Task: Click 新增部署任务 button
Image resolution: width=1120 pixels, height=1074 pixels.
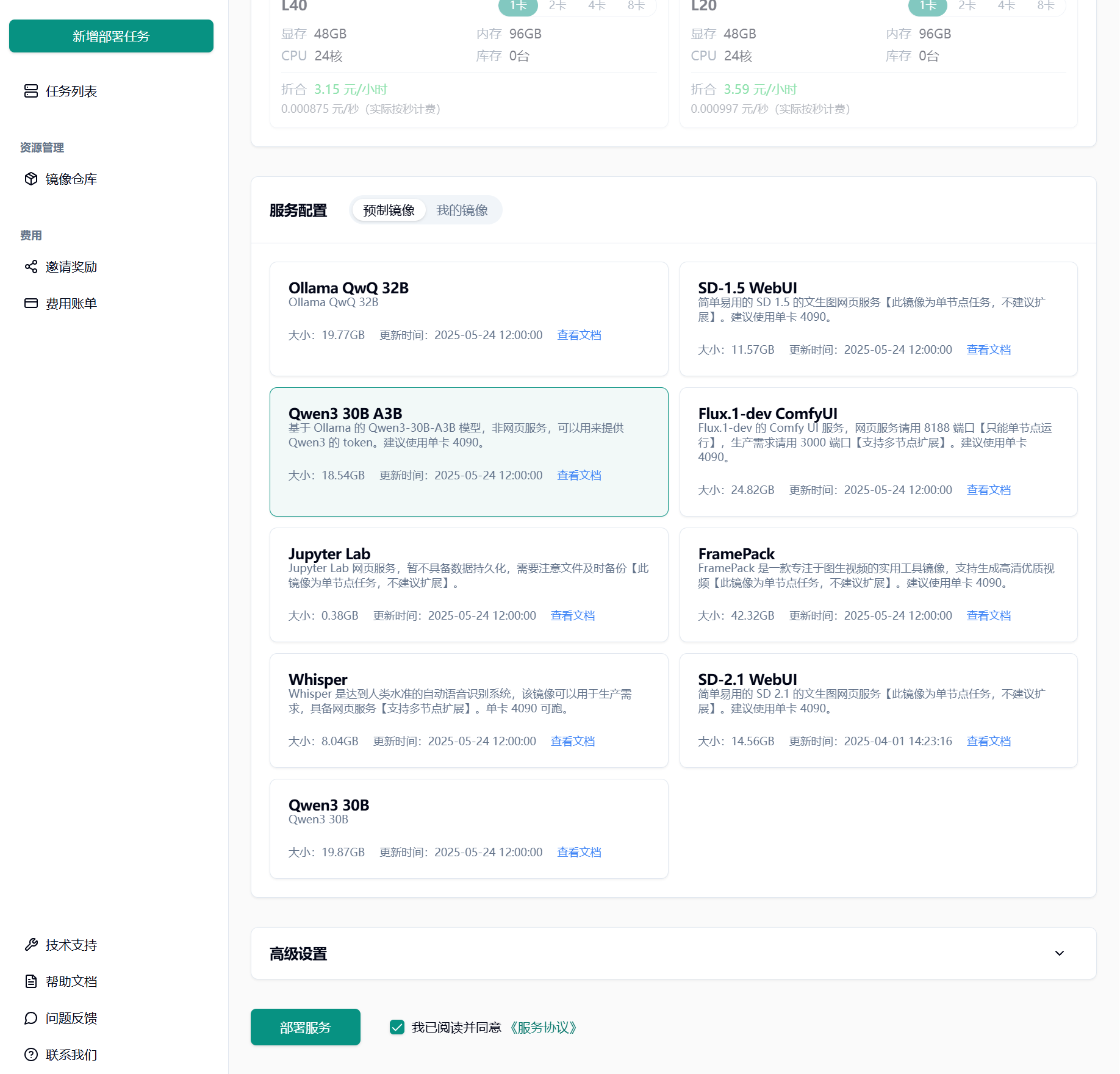Action: pyautogui.click(x=111, y=36)
